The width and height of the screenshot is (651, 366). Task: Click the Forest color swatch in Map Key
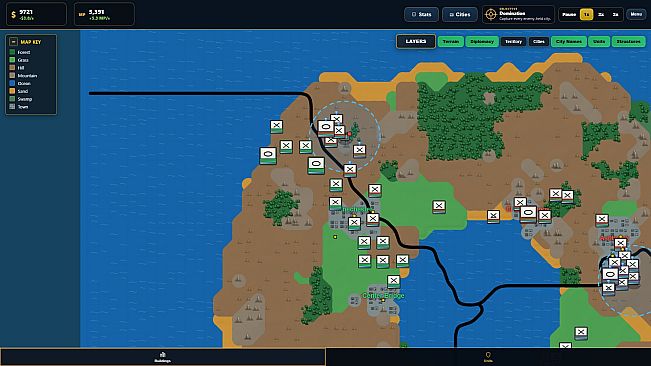(12, 52)
